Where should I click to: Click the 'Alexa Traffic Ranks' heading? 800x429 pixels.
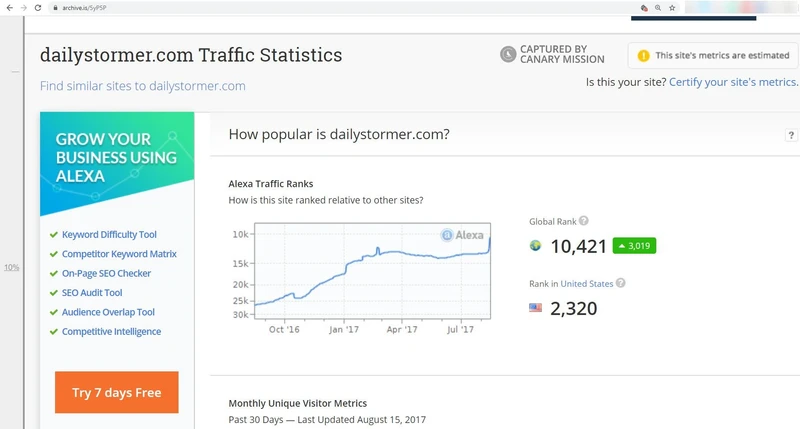[271, 184]
